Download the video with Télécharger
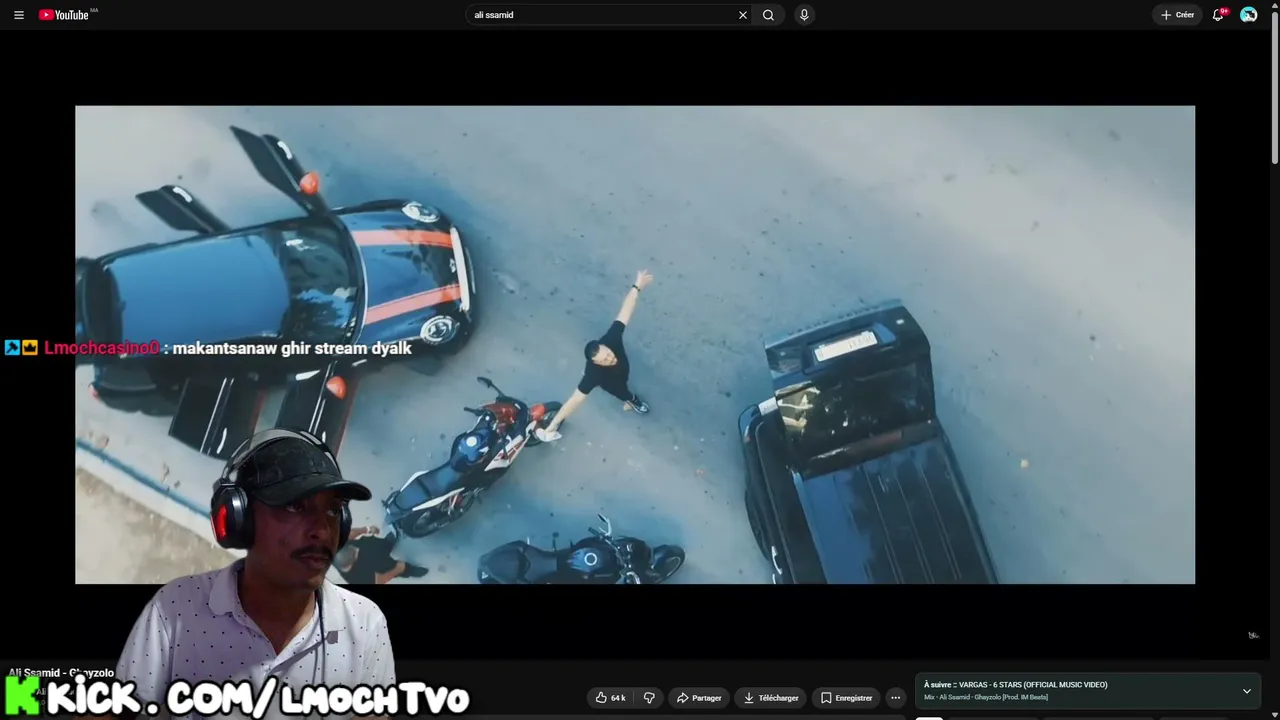Screen dimensions: 1280x720 pos(771,698)
